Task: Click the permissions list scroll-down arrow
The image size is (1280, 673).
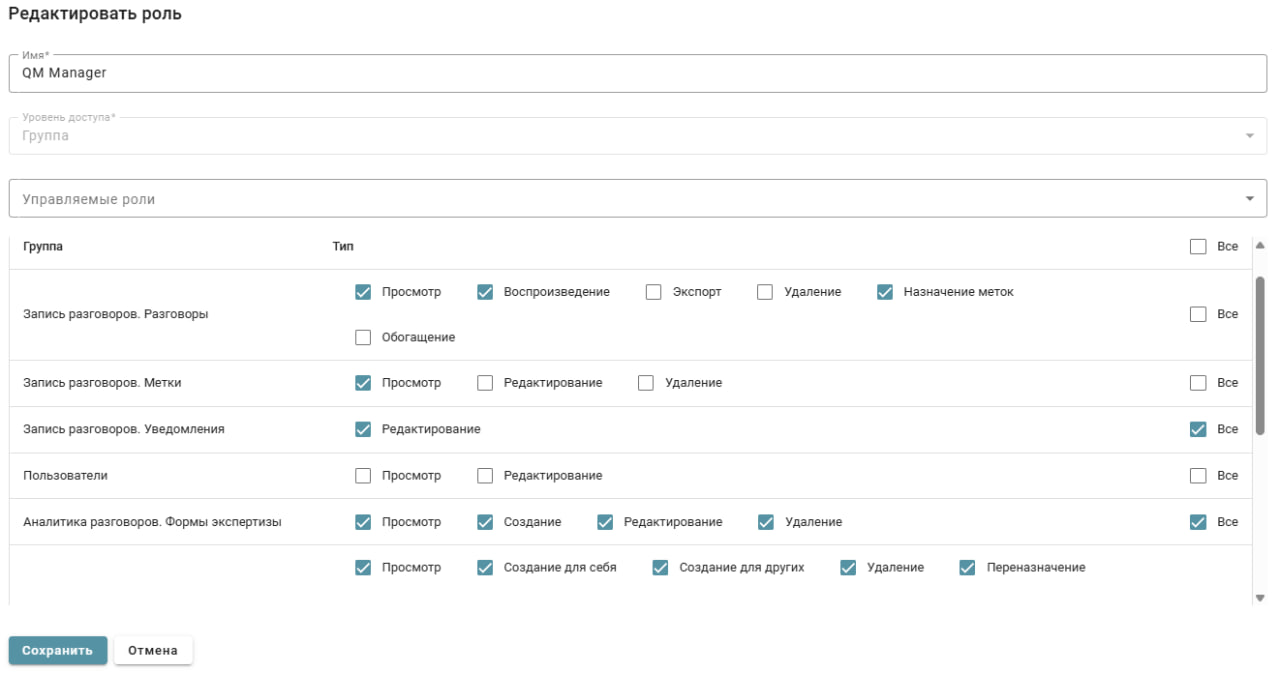Action: [x=1259, y=598]
